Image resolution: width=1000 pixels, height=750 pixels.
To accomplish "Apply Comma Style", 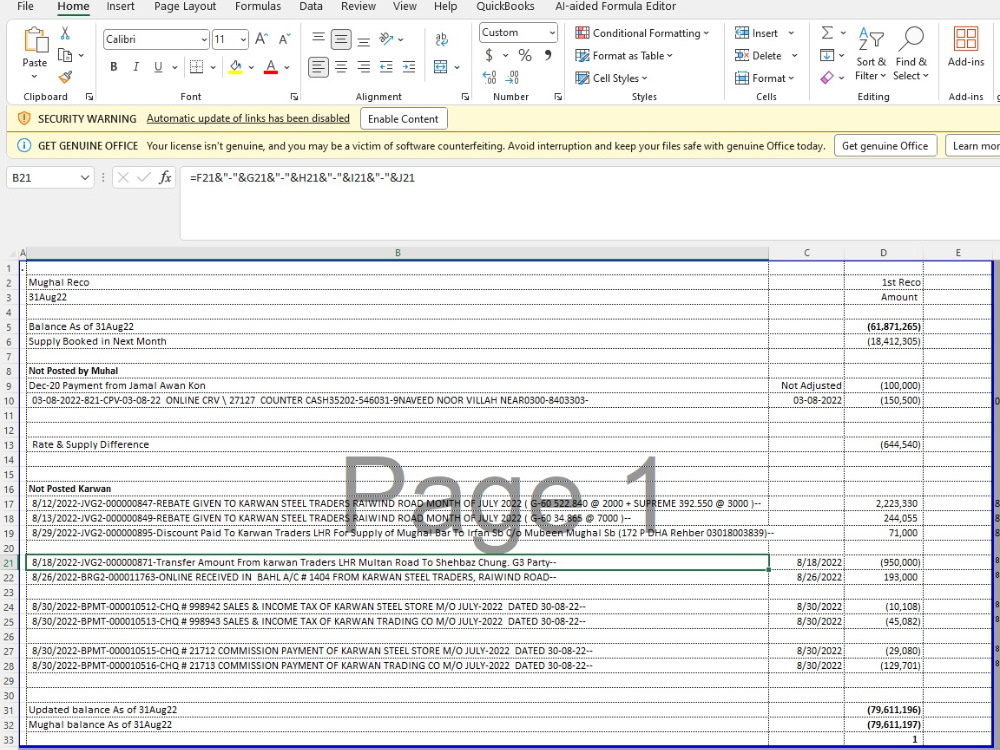I will (x=548, y=55).
